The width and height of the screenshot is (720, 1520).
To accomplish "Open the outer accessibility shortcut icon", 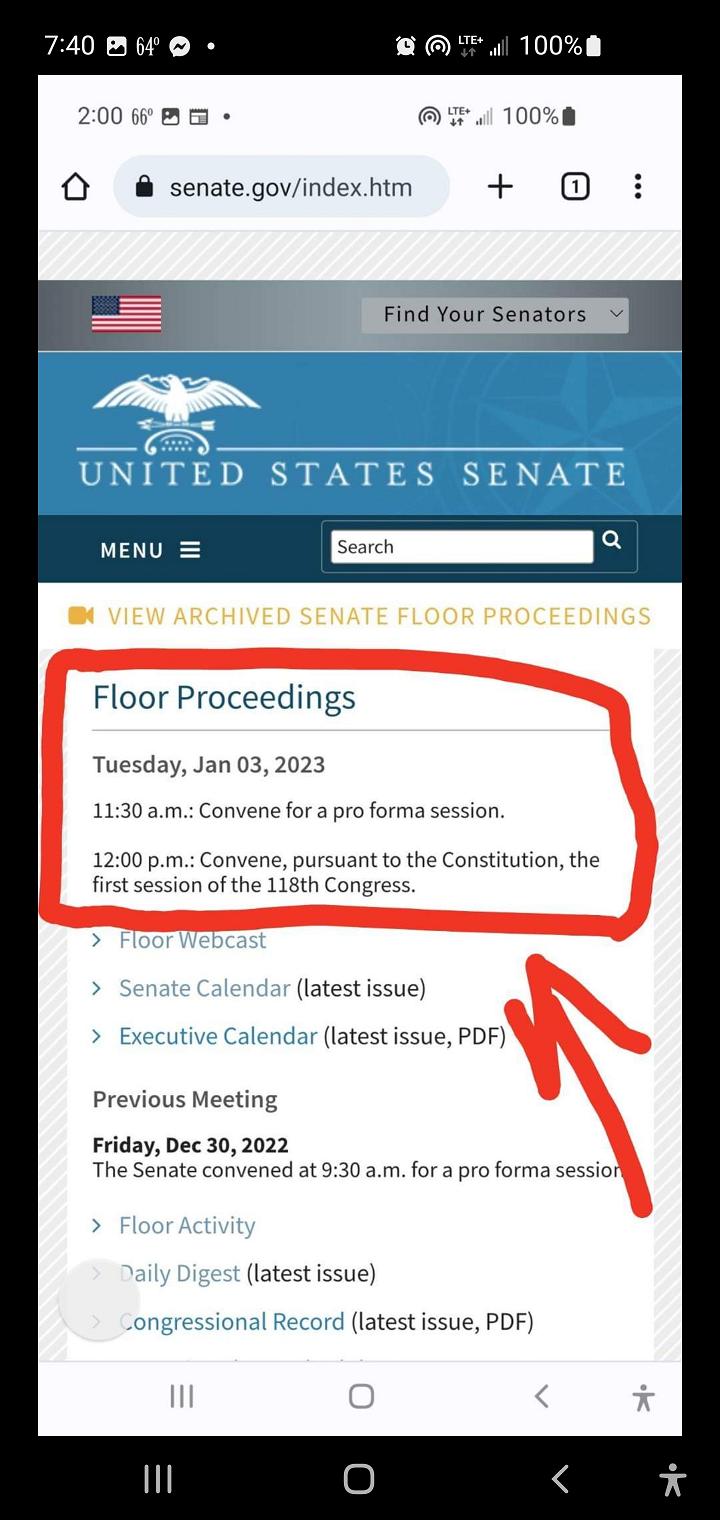I will (x=673, y=1479).
